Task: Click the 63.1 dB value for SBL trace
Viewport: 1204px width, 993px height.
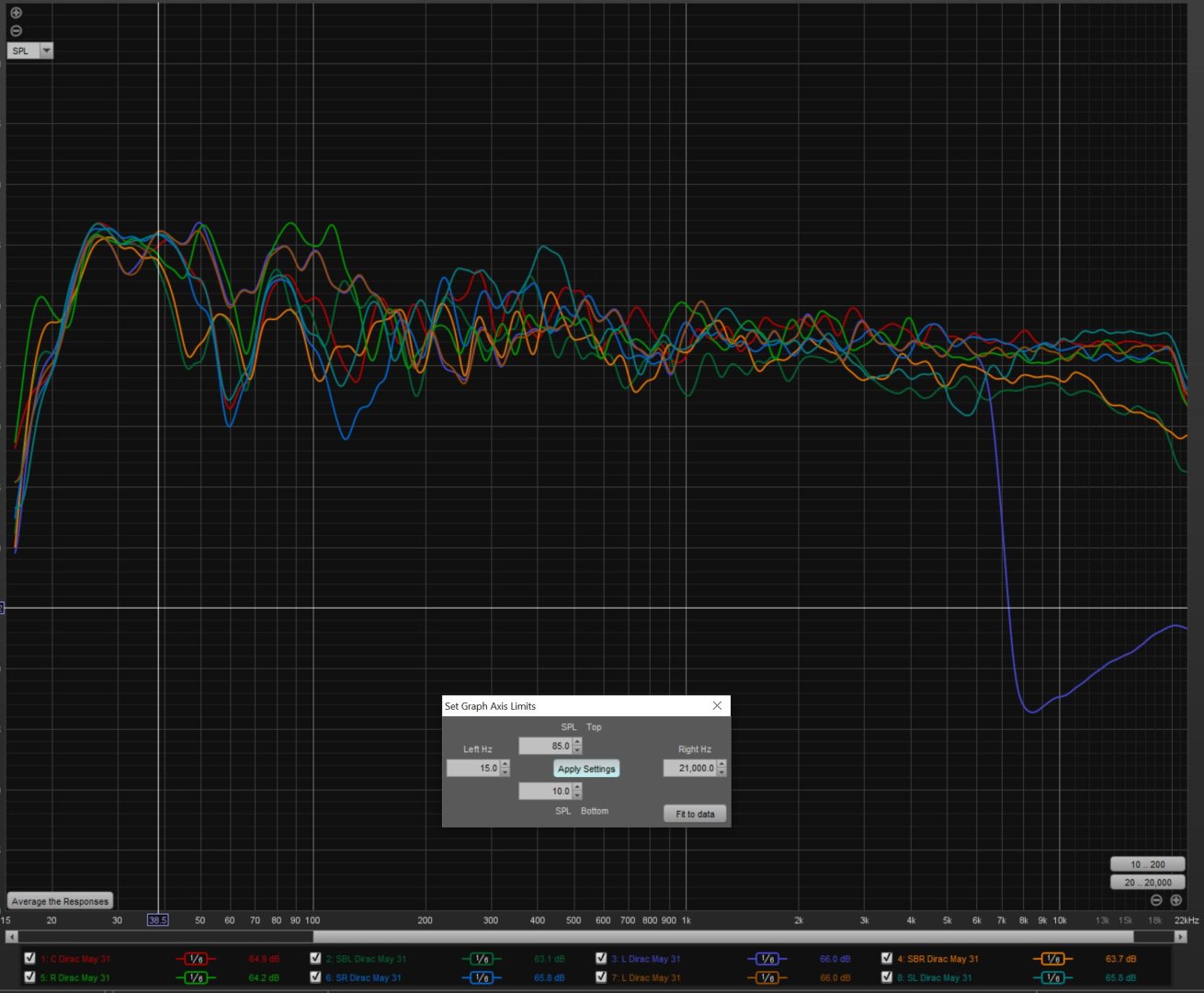Action: (550, 959)
